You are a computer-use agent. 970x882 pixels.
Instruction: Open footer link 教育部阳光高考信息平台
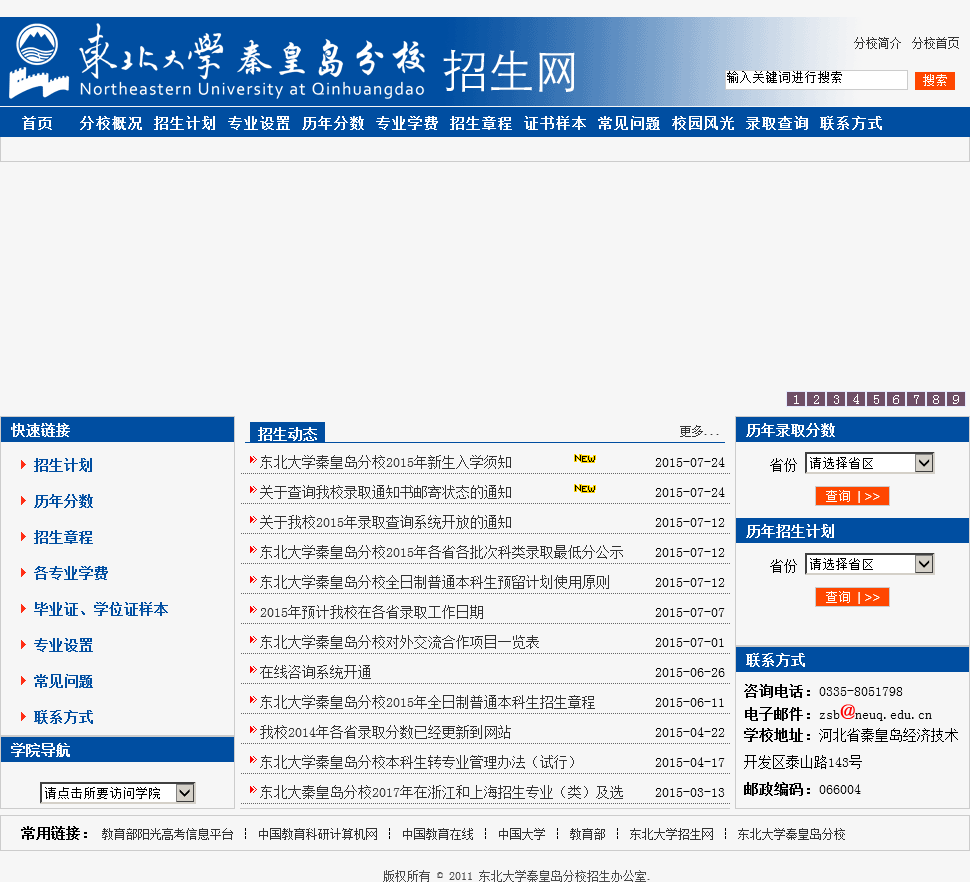pyautogui.click(x=167, y=834)
